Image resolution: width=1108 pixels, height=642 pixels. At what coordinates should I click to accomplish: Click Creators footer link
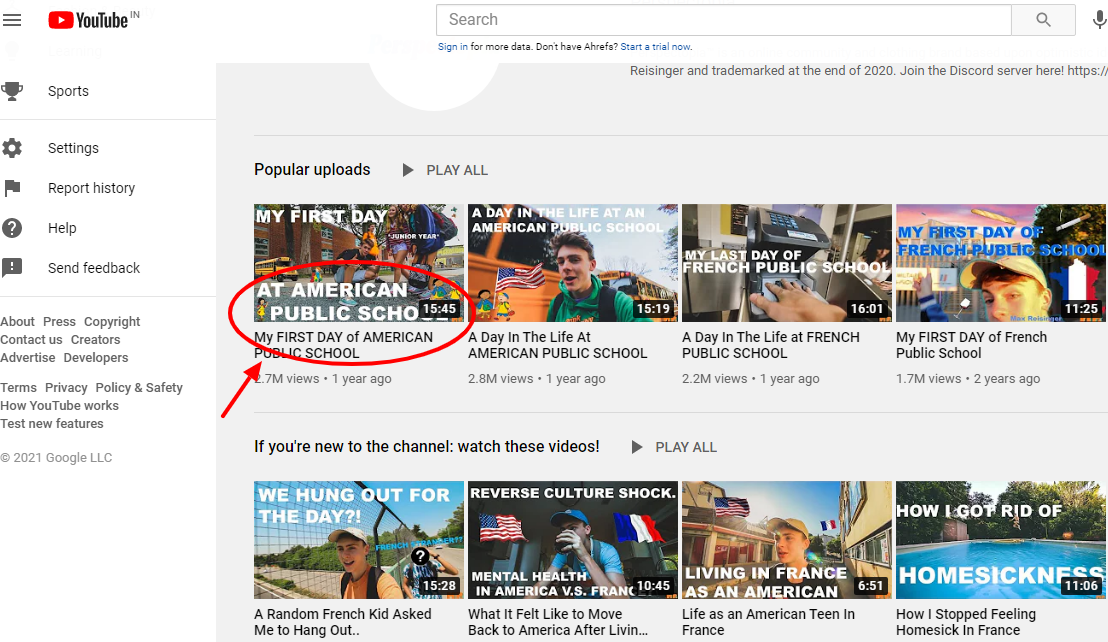pyautogui.click(x=95, y=340)
